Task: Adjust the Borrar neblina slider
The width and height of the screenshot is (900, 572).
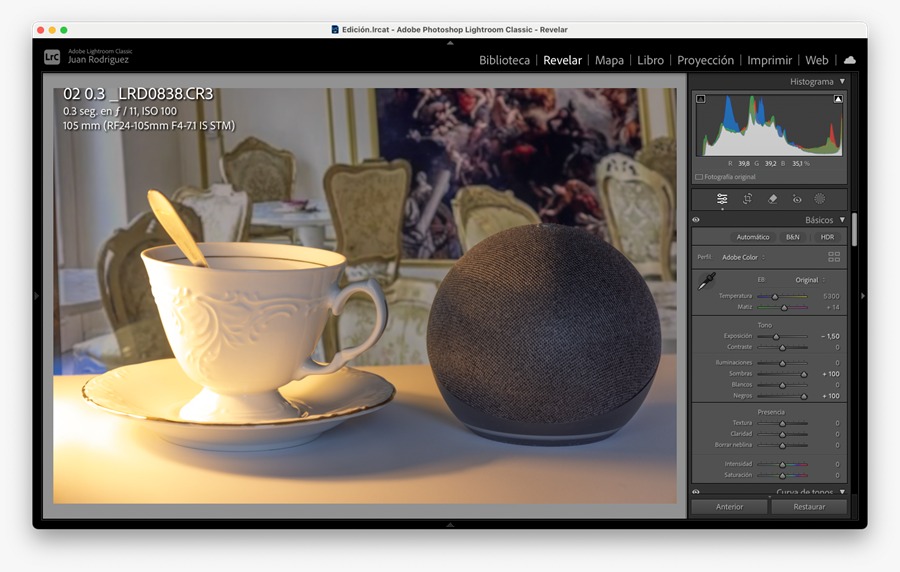Action: coord(782,445)
